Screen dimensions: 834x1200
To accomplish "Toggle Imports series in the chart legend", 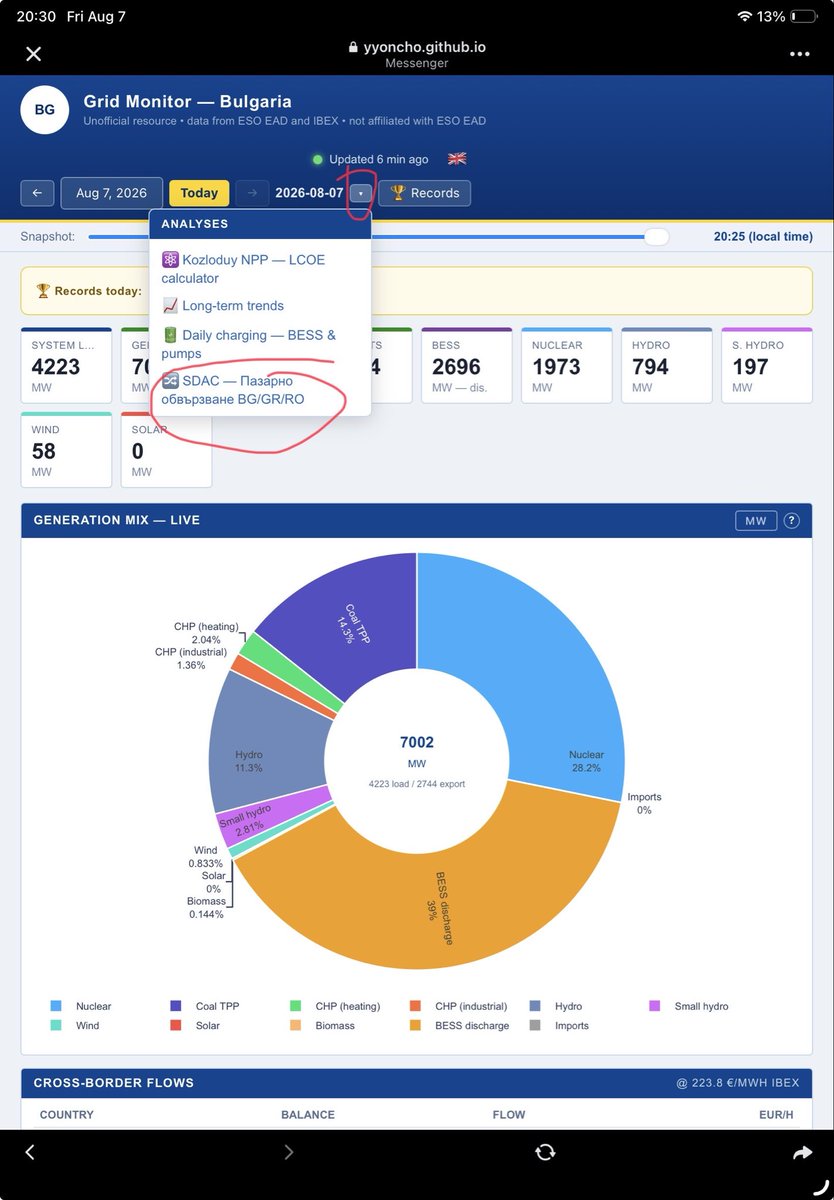I will pyautogui.click(x=559, y=1025).
